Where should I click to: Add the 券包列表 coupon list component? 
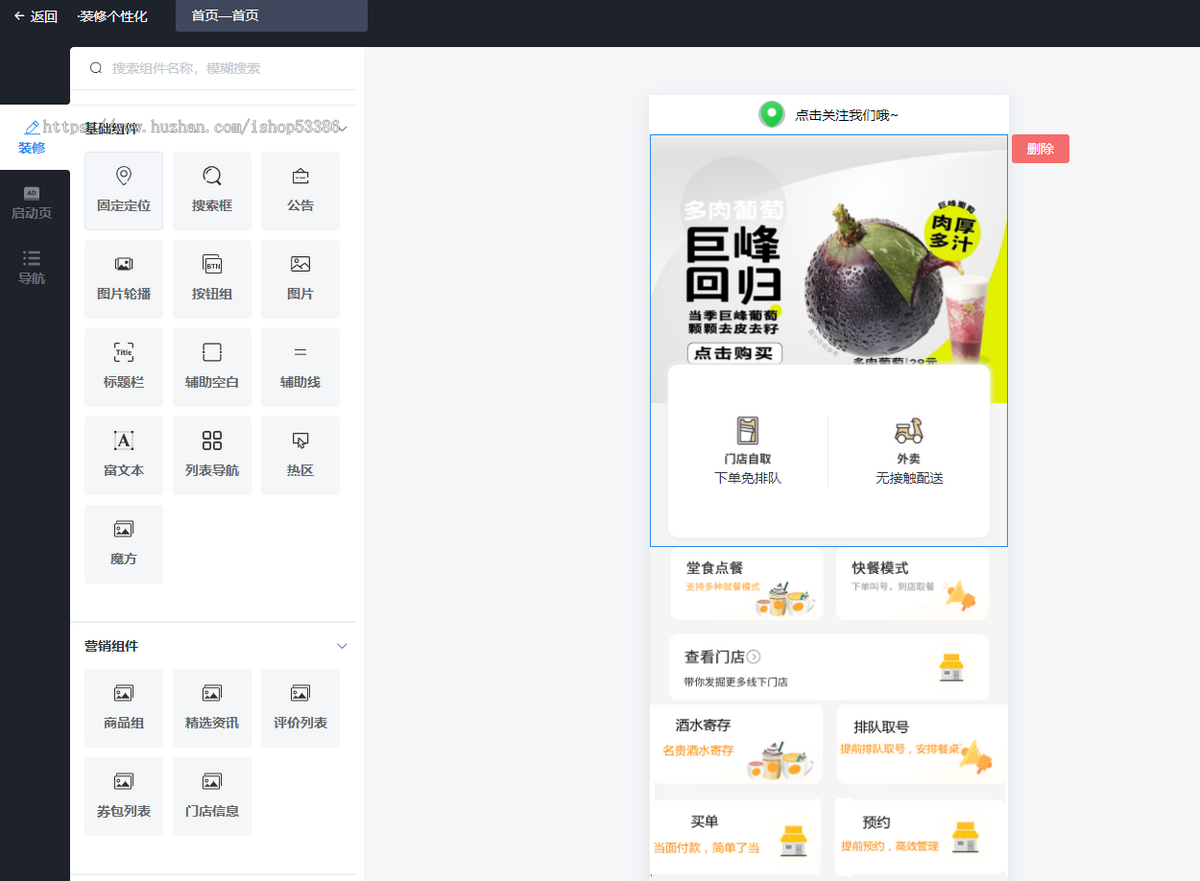tap(124, 796)
